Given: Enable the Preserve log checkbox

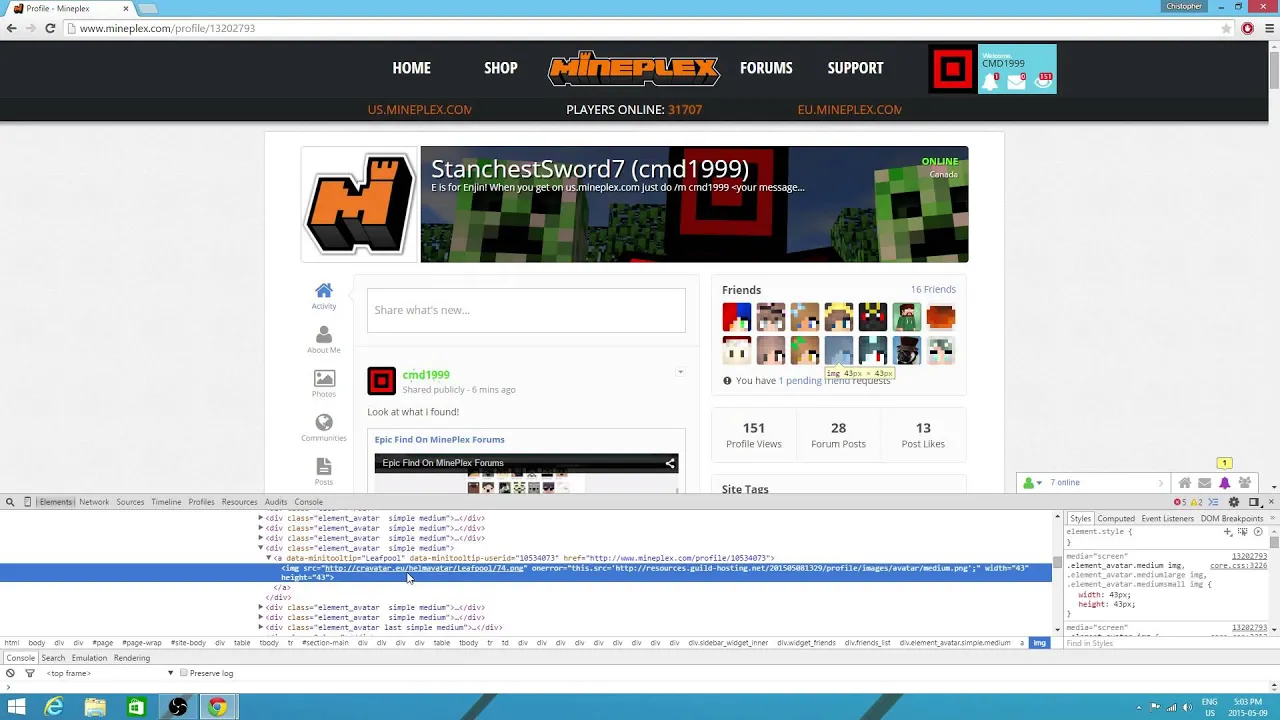Looking at the screenshot, I should tap(184, 673).
